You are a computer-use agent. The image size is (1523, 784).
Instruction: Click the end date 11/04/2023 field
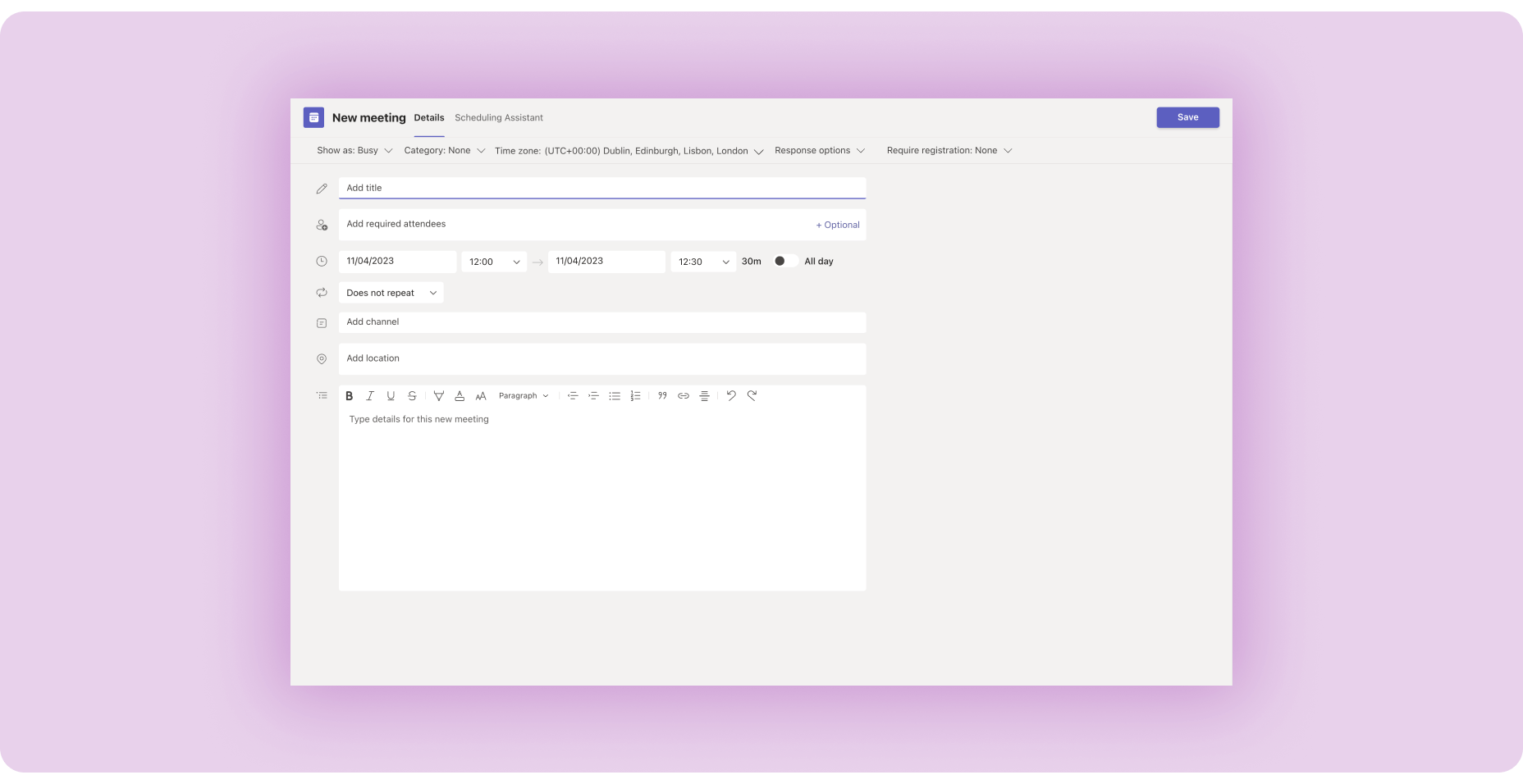[606, 262]
